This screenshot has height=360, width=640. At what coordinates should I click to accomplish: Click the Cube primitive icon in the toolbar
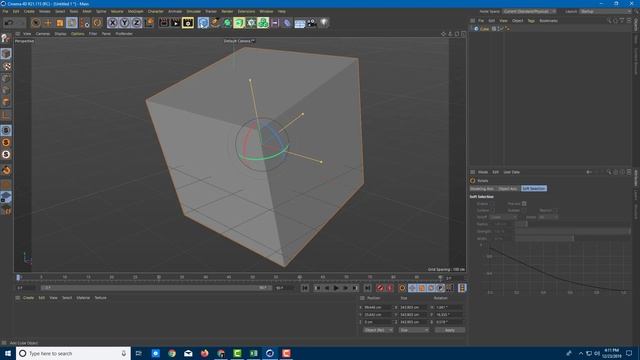point(203,23)
